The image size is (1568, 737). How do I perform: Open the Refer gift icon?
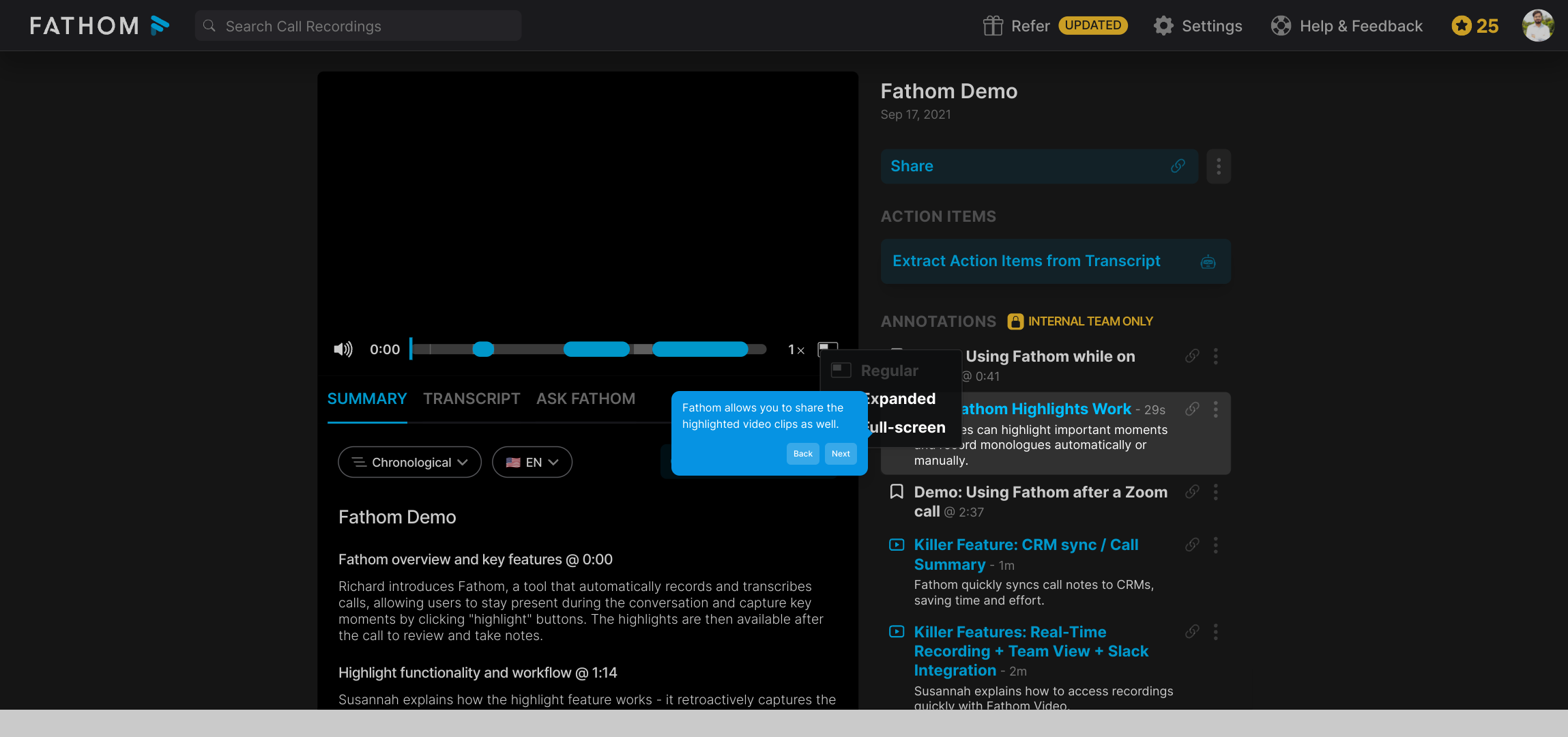[993, 26]
